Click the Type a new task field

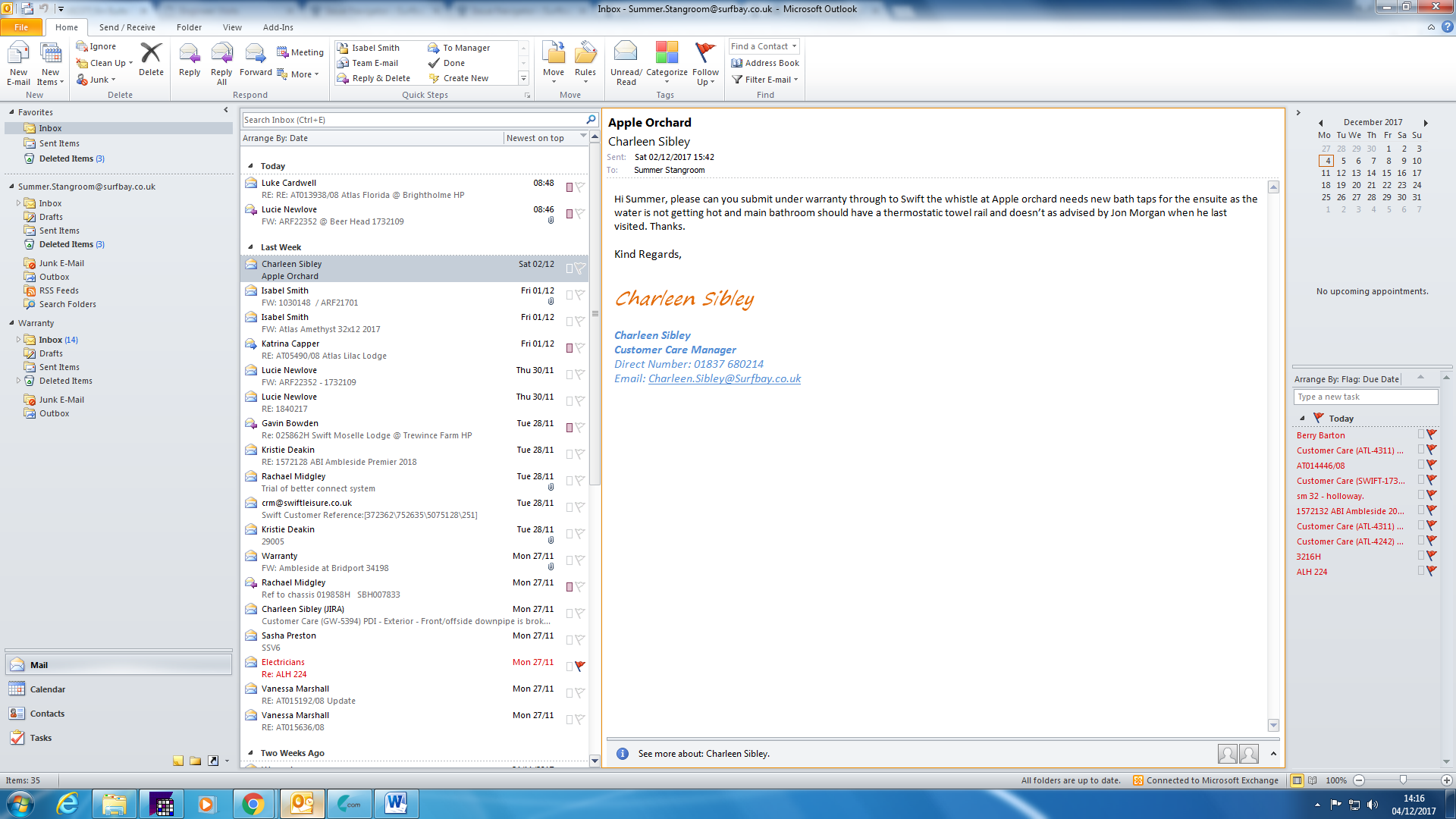1365,397
